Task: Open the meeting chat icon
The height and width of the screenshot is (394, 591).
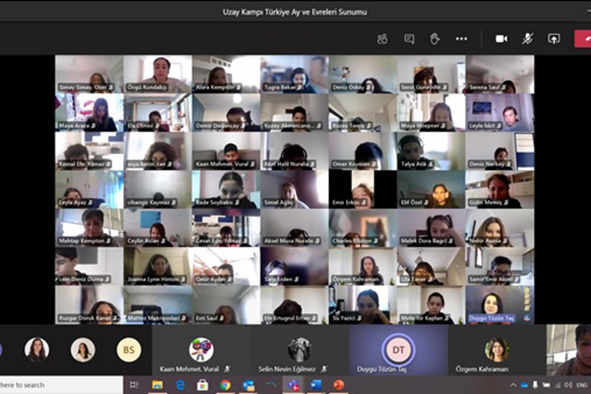Action: coord(409,39)
